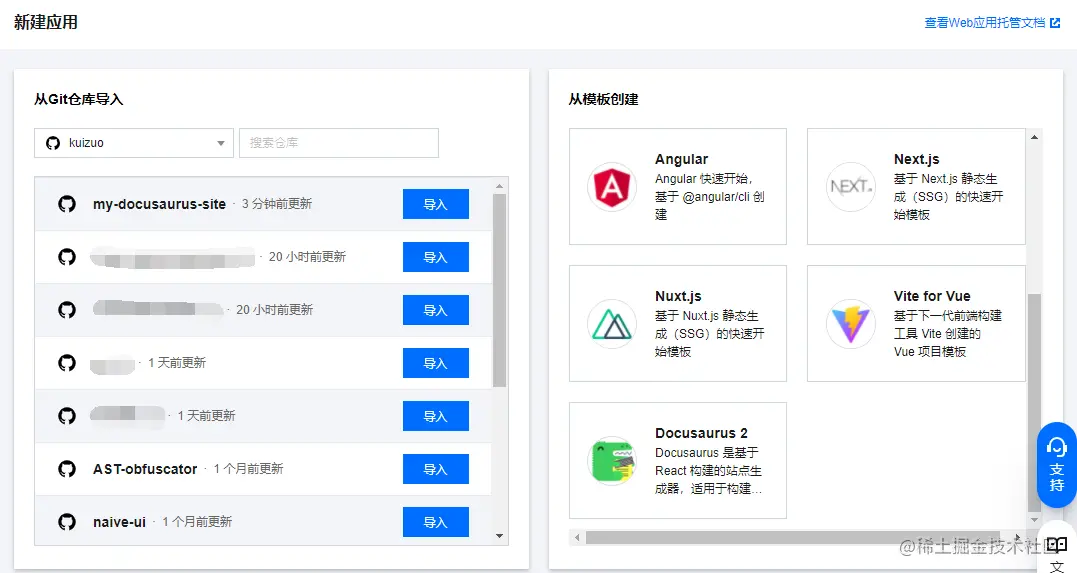The height and width of the screenshot is (573, 1077).
Task: Select the my-docusaurus-site repository name
Action: pyautogui.click(x=159, y=204)
